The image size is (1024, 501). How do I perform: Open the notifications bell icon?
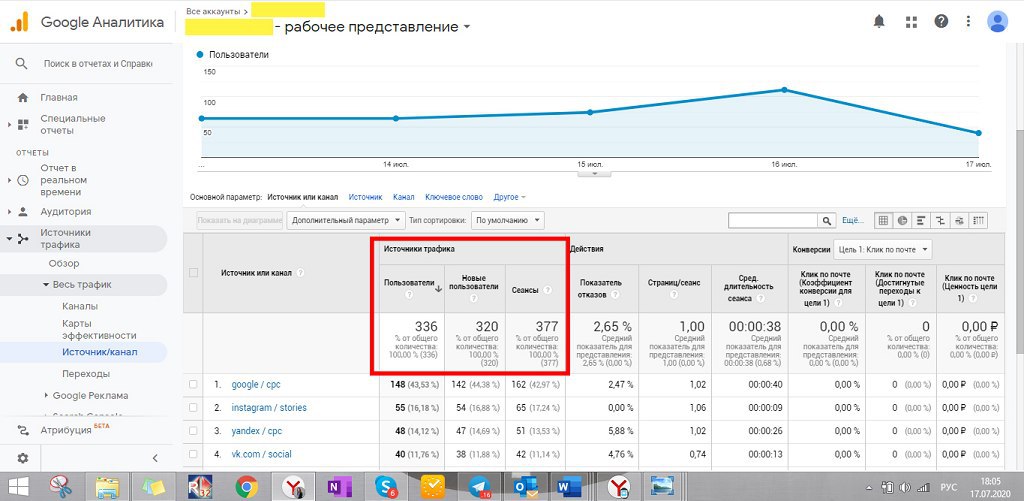pyautogui.click(x=879, y=22)
